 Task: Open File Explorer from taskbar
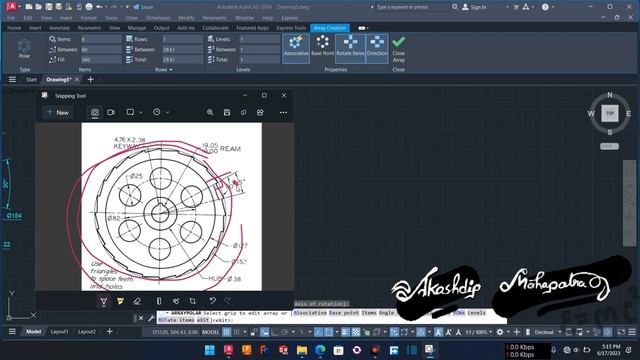pos(302,350)
